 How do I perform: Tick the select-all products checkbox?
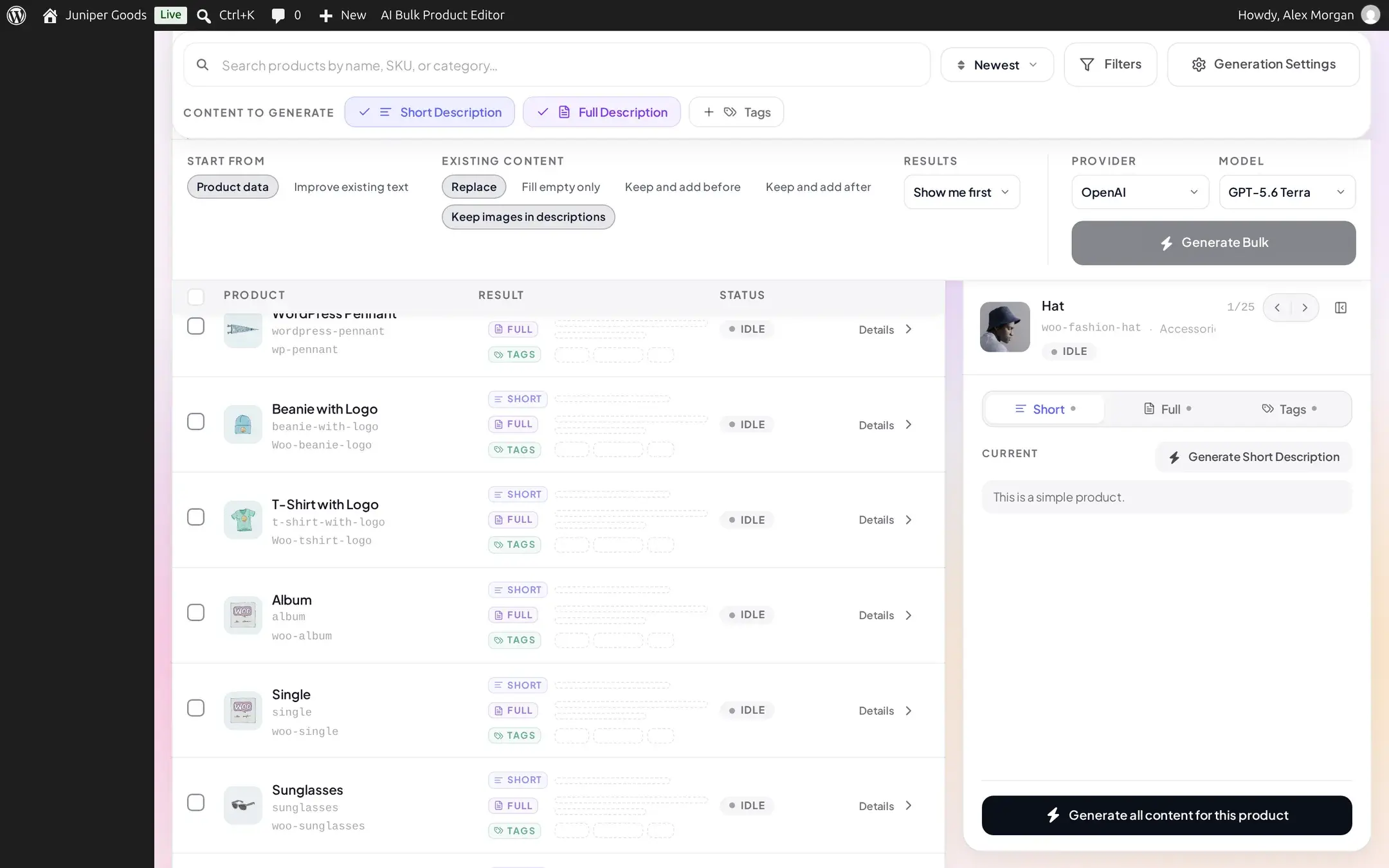coord(195,296)
